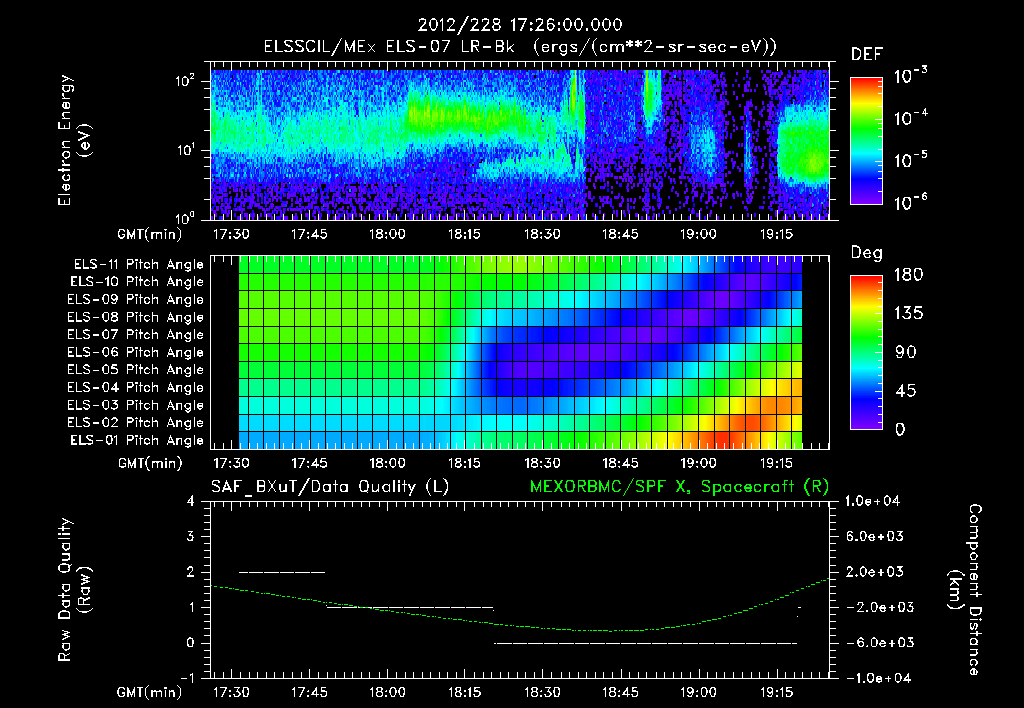1024x708 pixels.
Task: Click 'ELS-07 Pitch Angle' row label
Action: [136, 334]
